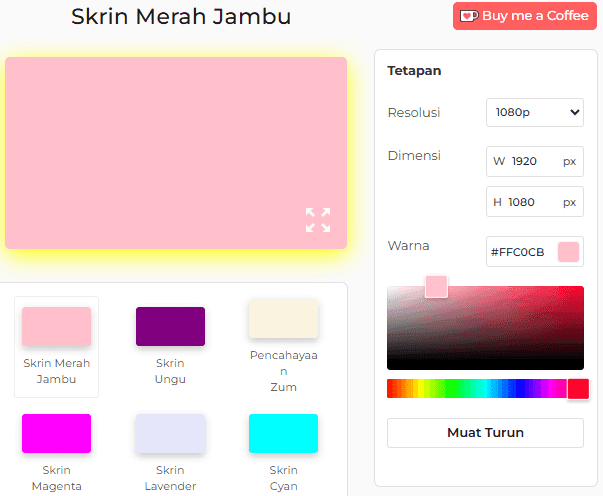Click the coffee cup heart icon
Image resolution: width=603 pixels, height=496 pixels.
tap(469, 16)
